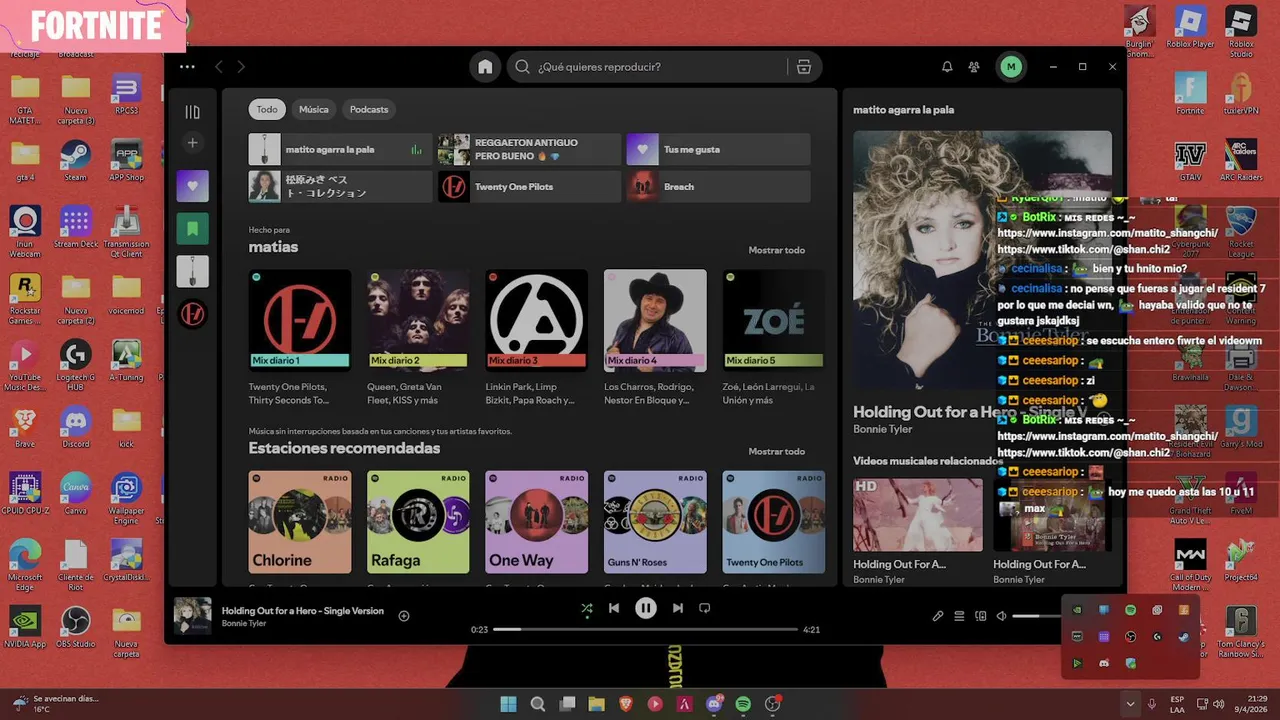Image resolution: width=1280 pixels, height=720 pixels.
Task: Select the 'Todo' filter chip
Action: click(x=267, y=109)
